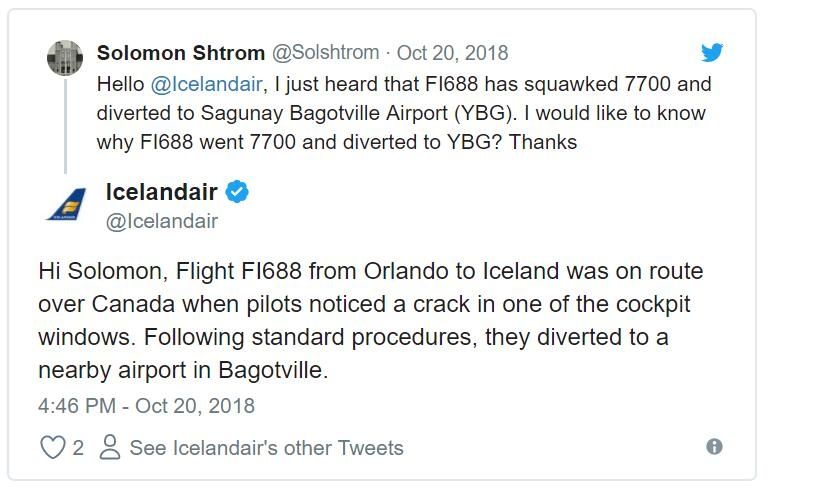
Task: Click the Twitter bird logo icon
Action: pyautogui.click(x=712, y=52)
